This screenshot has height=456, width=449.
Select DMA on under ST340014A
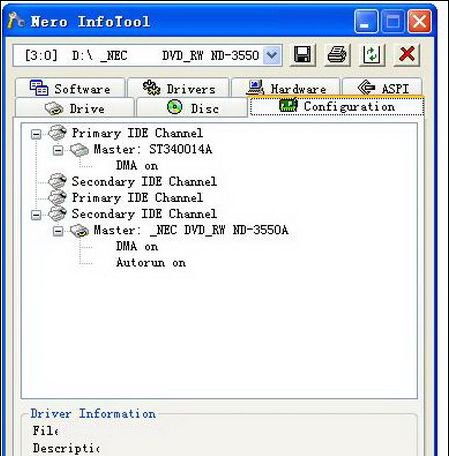pos(137,165)
